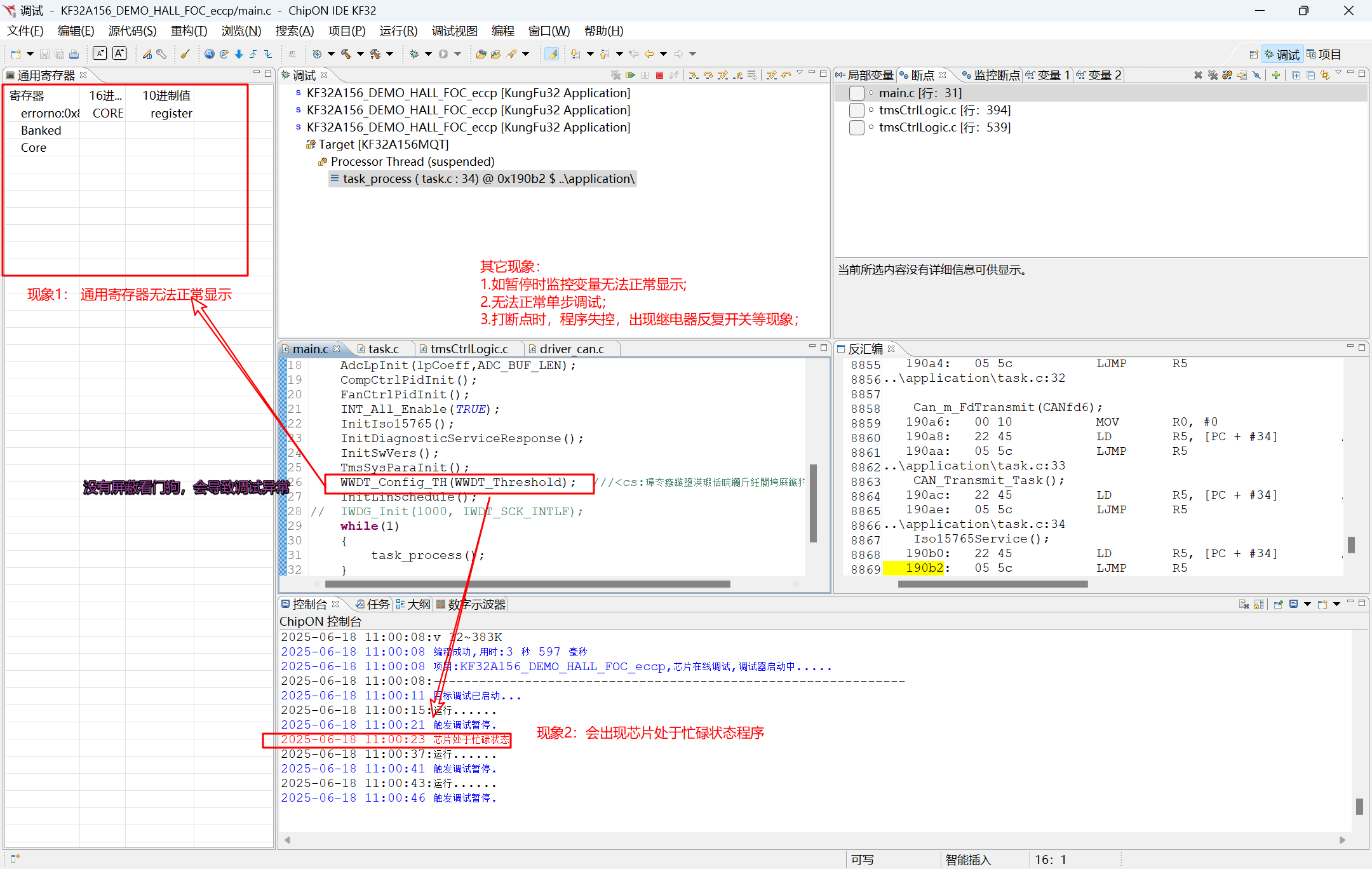Enable the main.c line 31 breakpoint
This screenshot has width=1372, height=869.
pyautogui.click(x=856, y=93)
